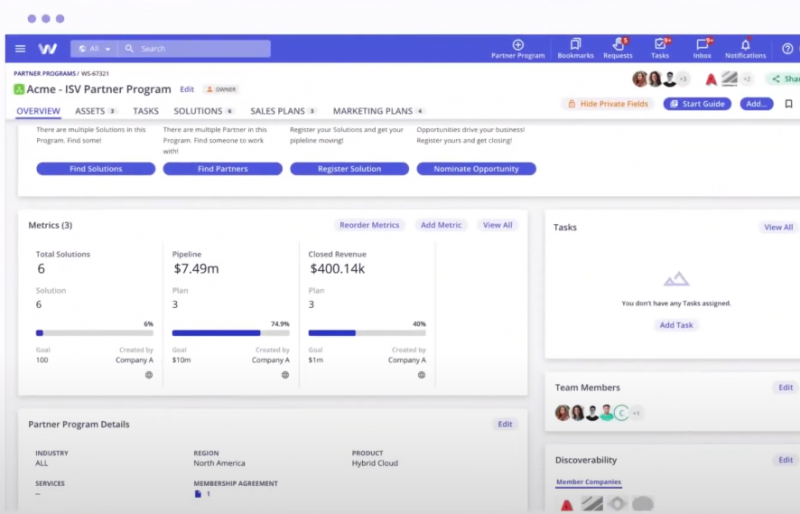Open the All search scope dropdown
Viewport: 800px width, 514px height.
94,48
